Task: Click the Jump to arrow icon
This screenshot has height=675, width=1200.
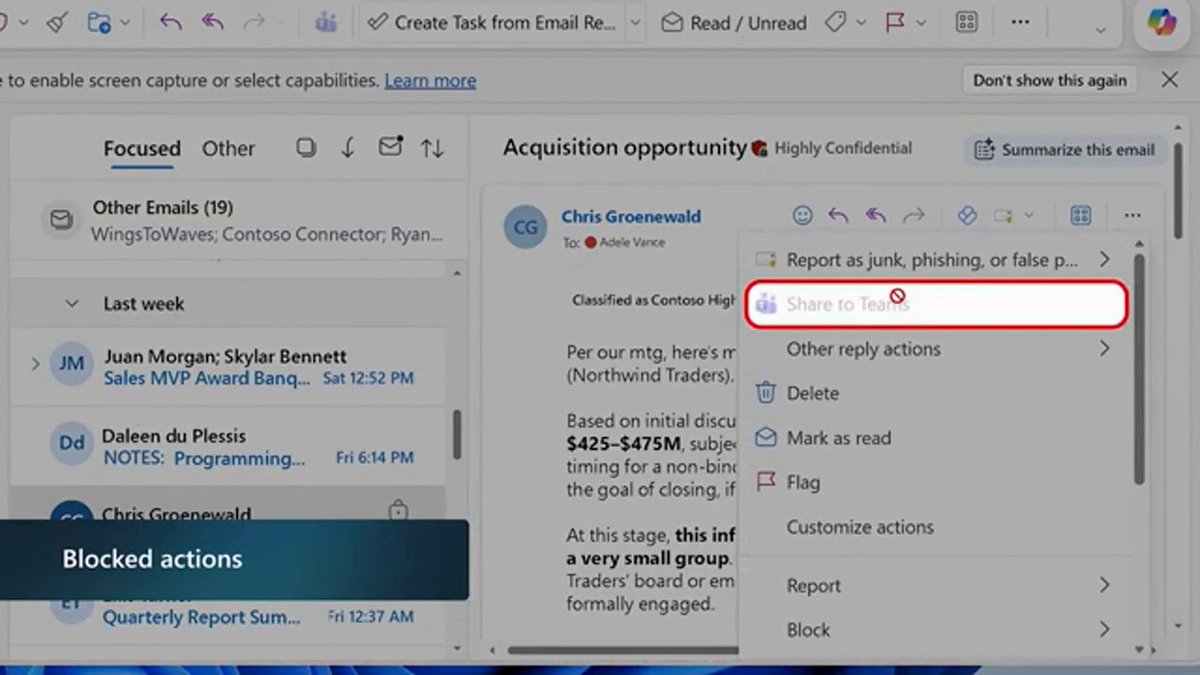Action: (347, 148)
